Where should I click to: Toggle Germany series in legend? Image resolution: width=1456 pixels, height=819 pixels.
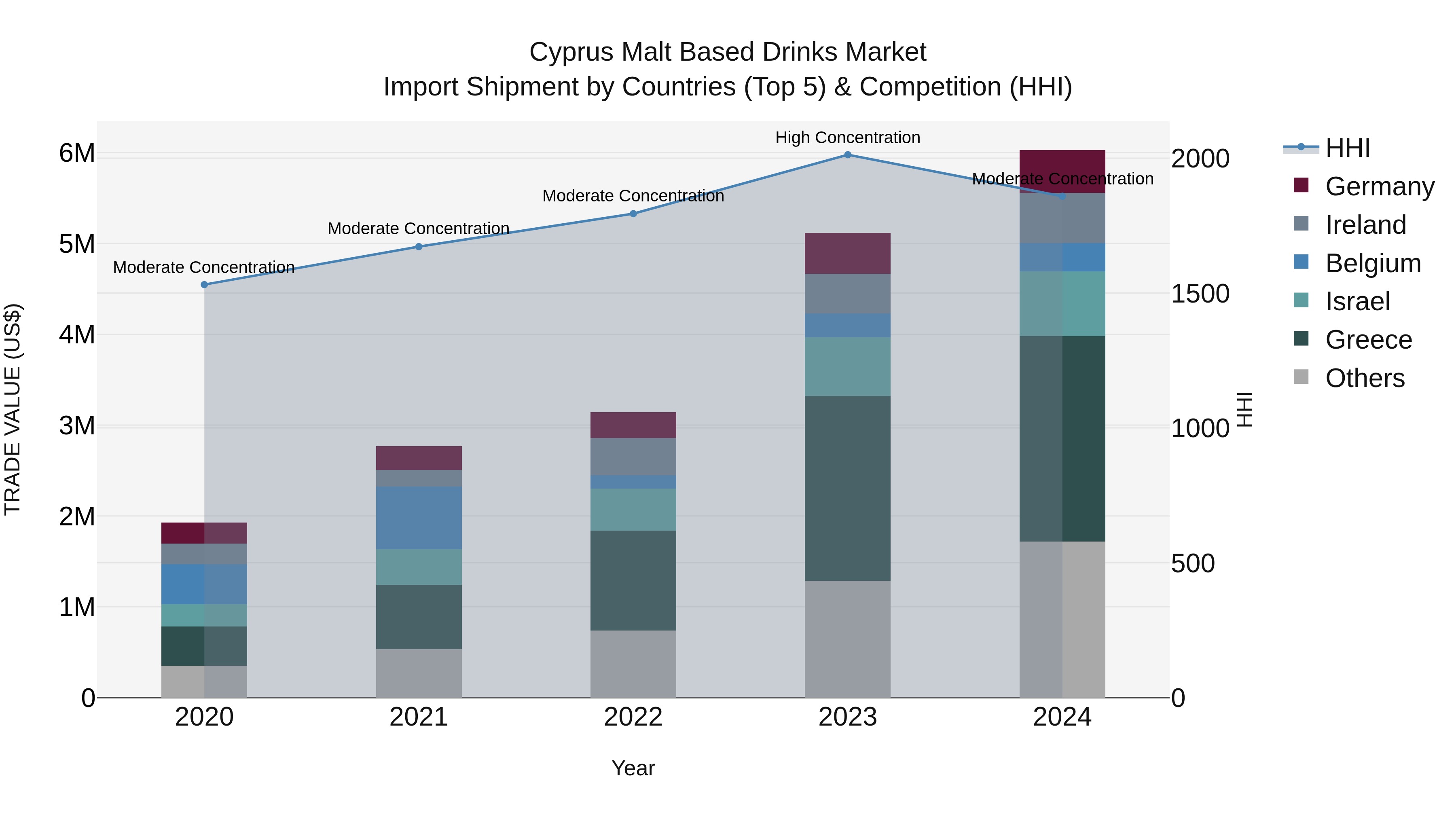1379,186
